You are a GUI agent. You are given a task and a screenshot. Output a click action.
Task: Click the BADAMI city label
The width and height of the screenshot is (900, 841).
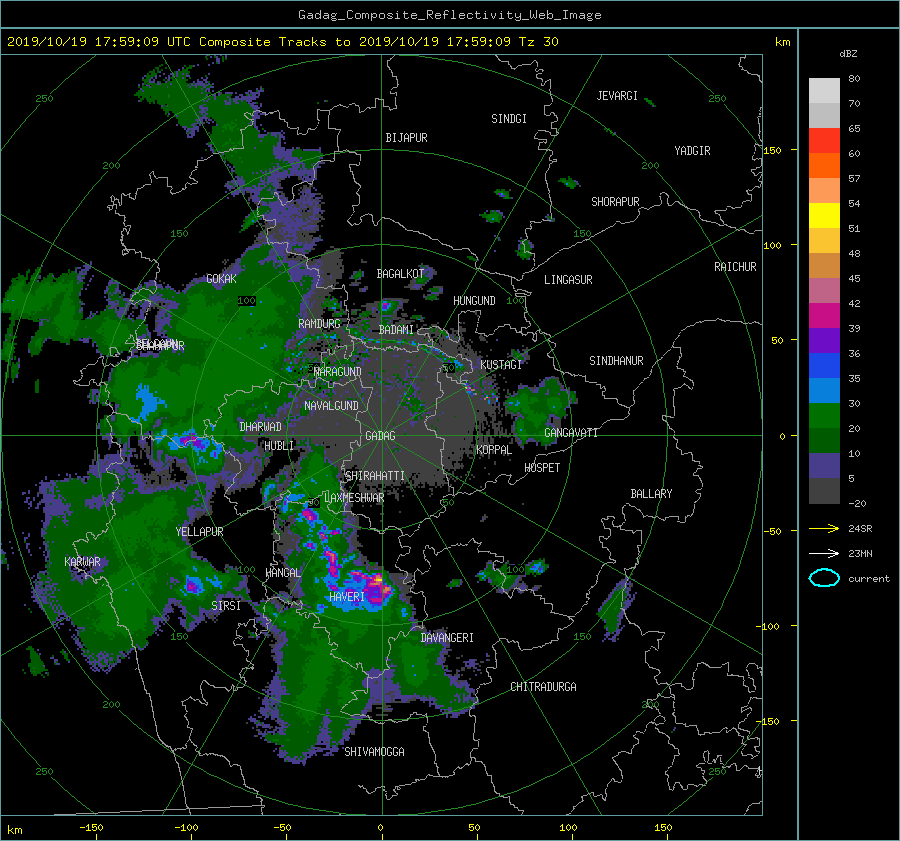(x=396, y=330)
